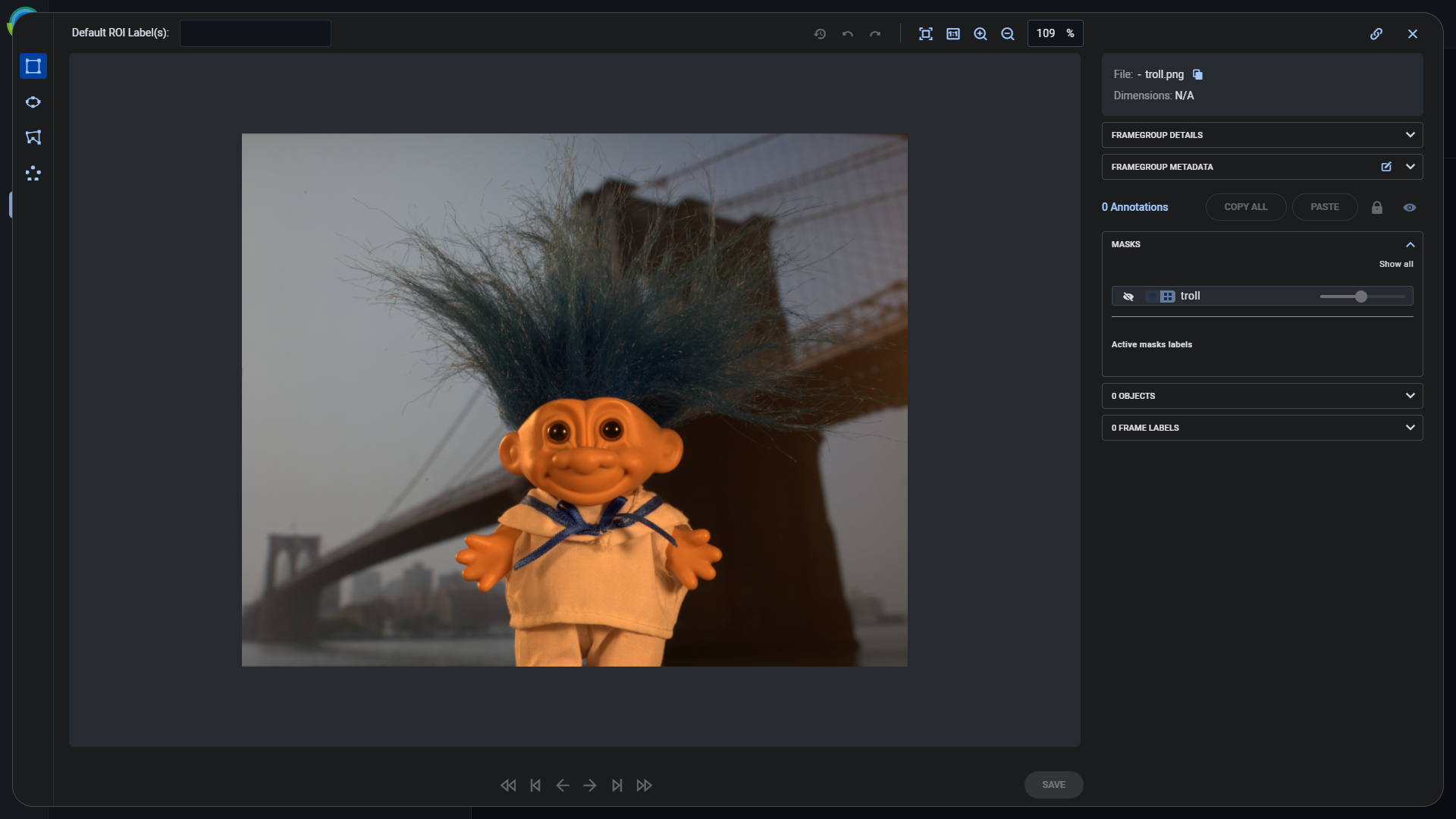Collapse the Masks section
1456x819 pixels.
coord(1410,244)
